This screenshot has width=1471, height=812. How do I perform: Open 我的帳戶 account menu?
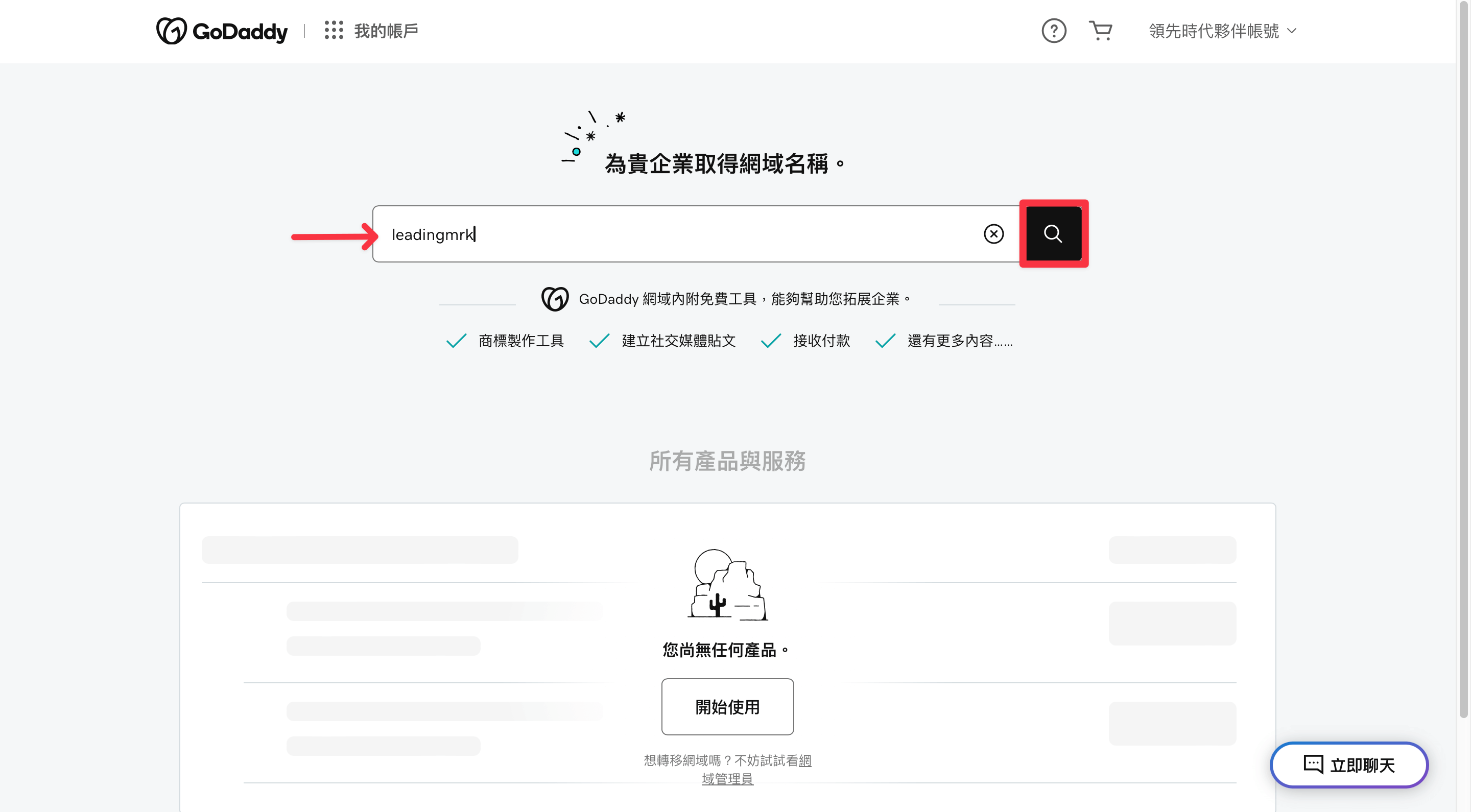tap(386, 31)
